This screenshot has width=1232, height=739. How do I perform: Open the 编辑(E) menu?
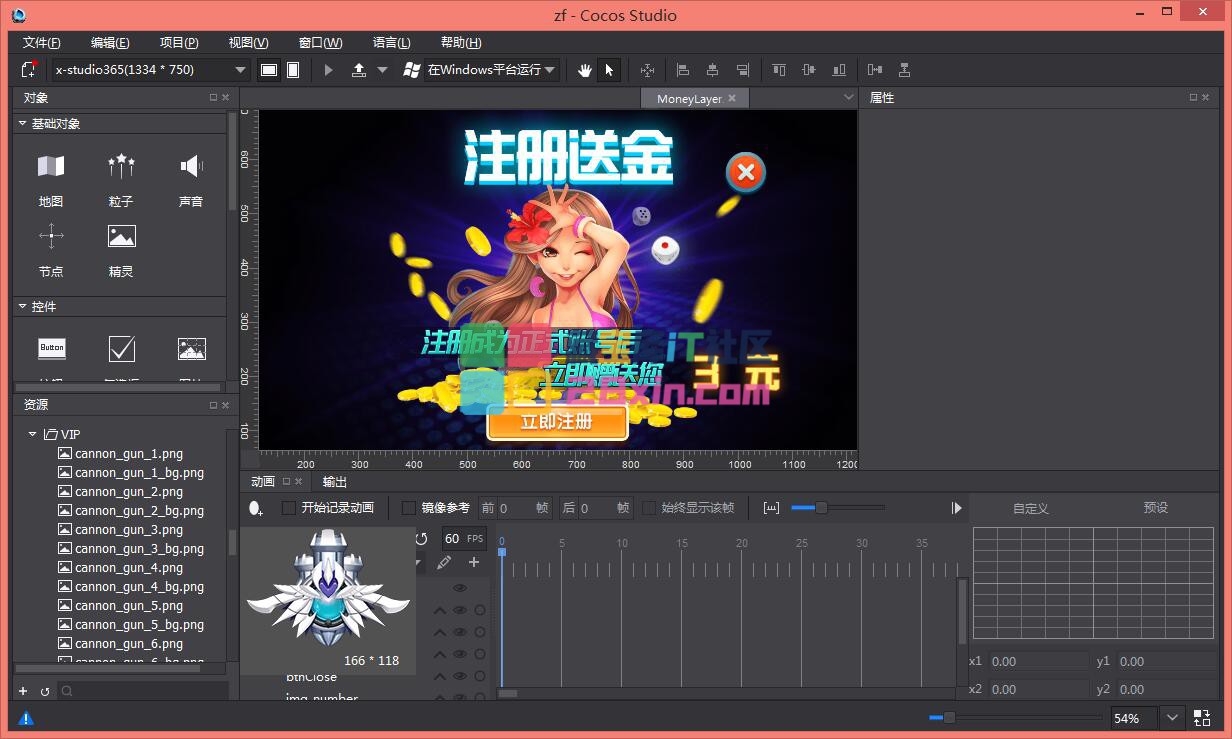[110, 43]
